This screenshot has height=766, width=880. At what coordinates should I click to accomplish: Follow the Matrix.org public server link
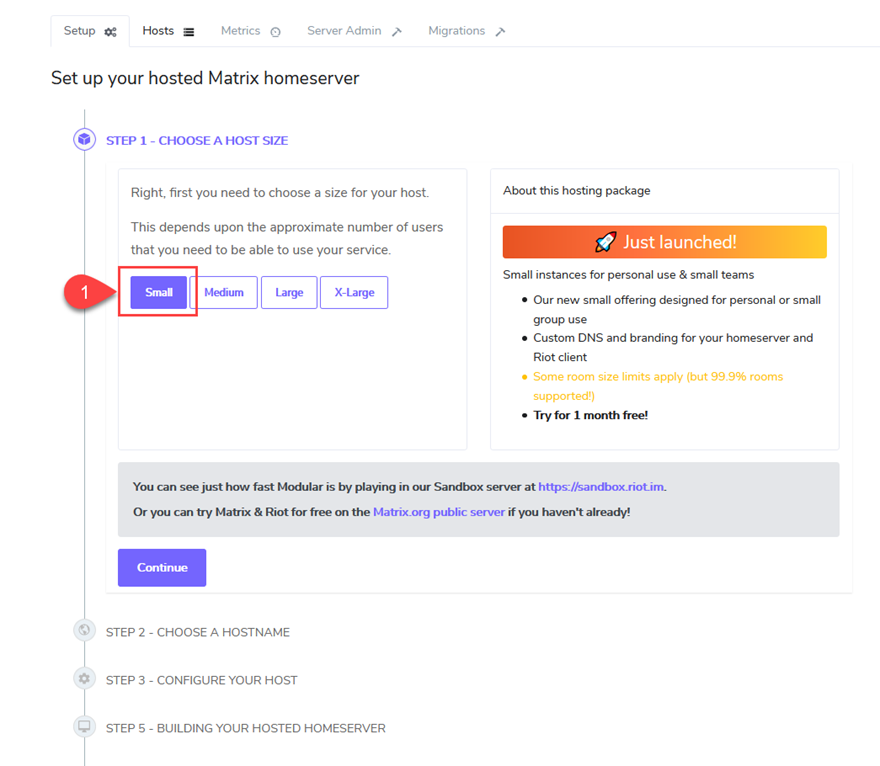click(438, 512)
